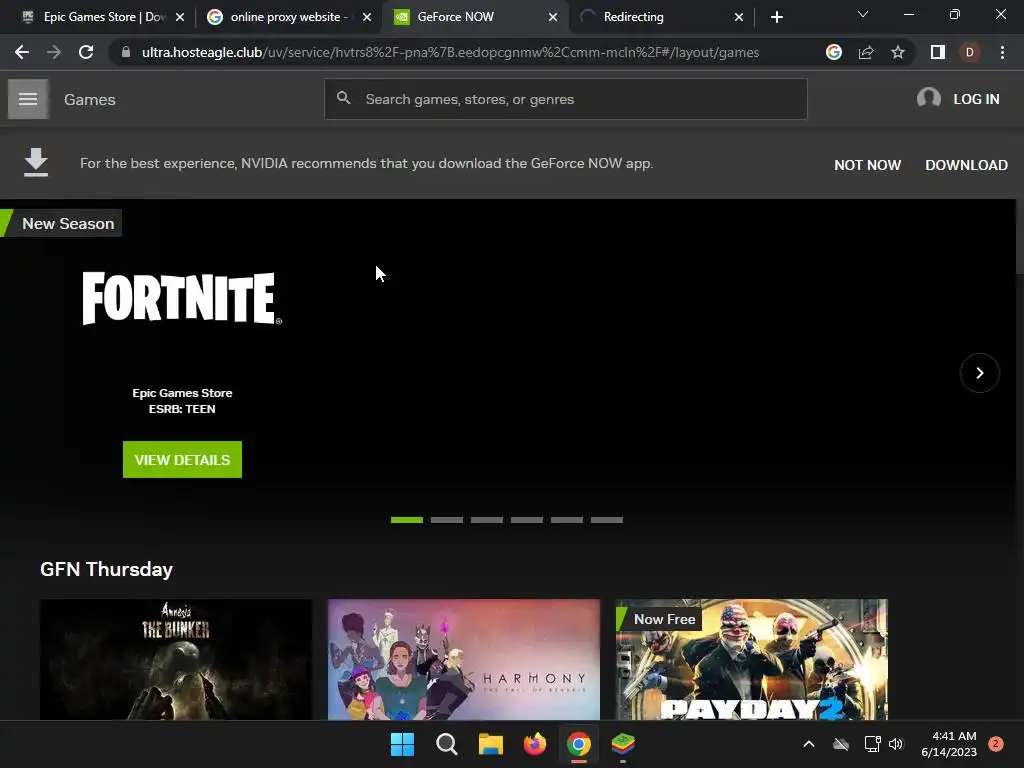Viewport: 1024px width, 768px height.
Task: Click VIEW DETAILS for Fortnite
Action: click(182, 460)
